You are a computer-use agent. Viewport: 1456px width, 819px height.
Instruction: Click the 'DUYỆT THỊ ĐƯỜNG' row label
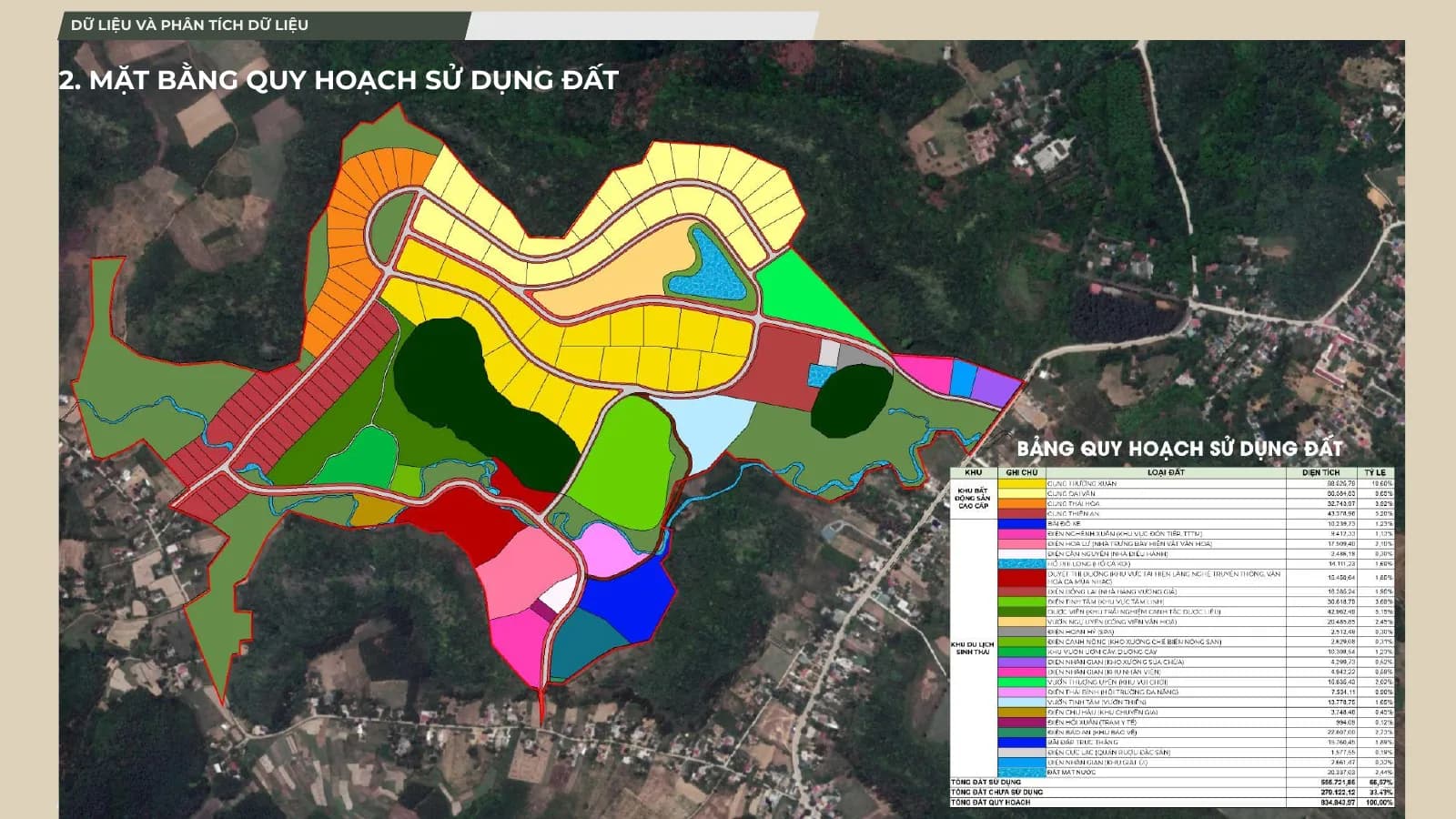(1164, 578)
